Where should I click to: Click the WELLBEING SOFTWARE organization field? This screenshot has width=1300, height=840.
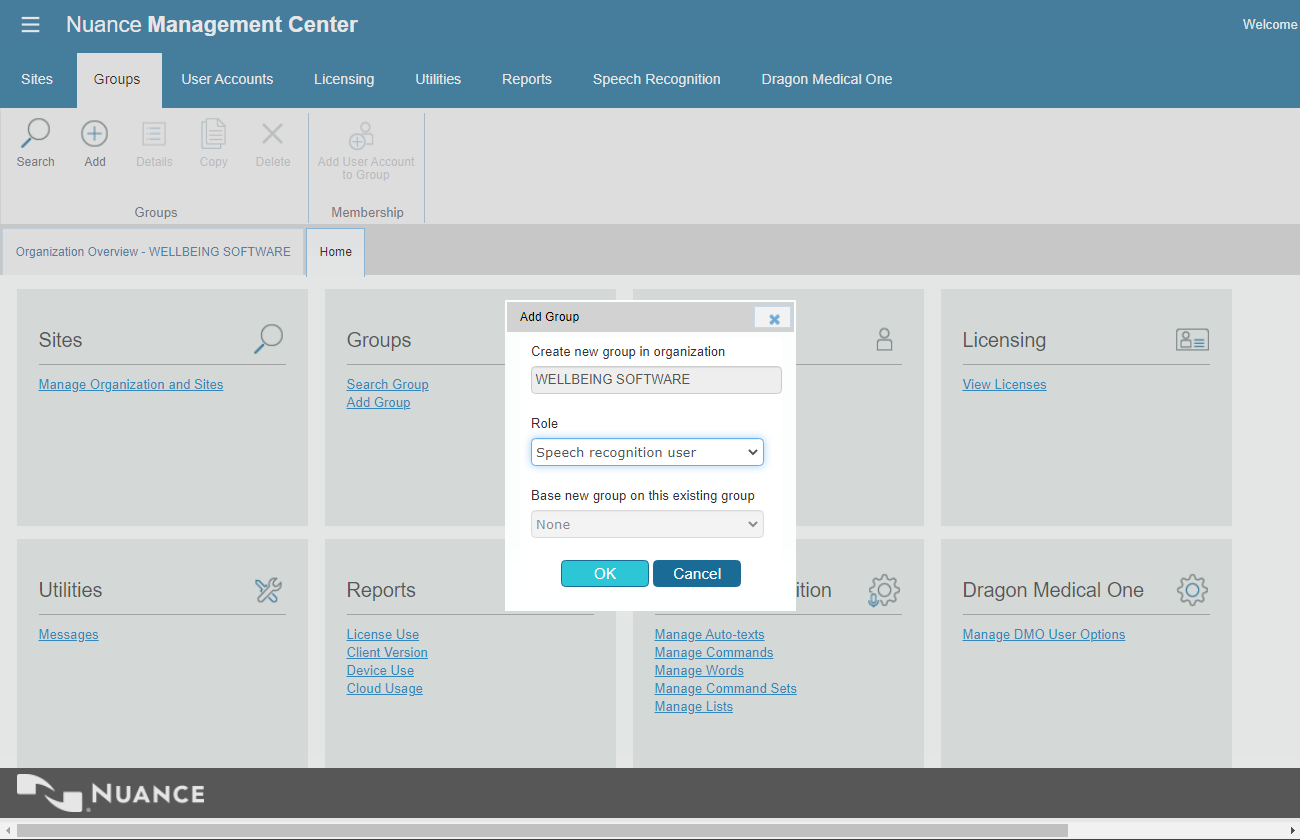tap(656, 380)
